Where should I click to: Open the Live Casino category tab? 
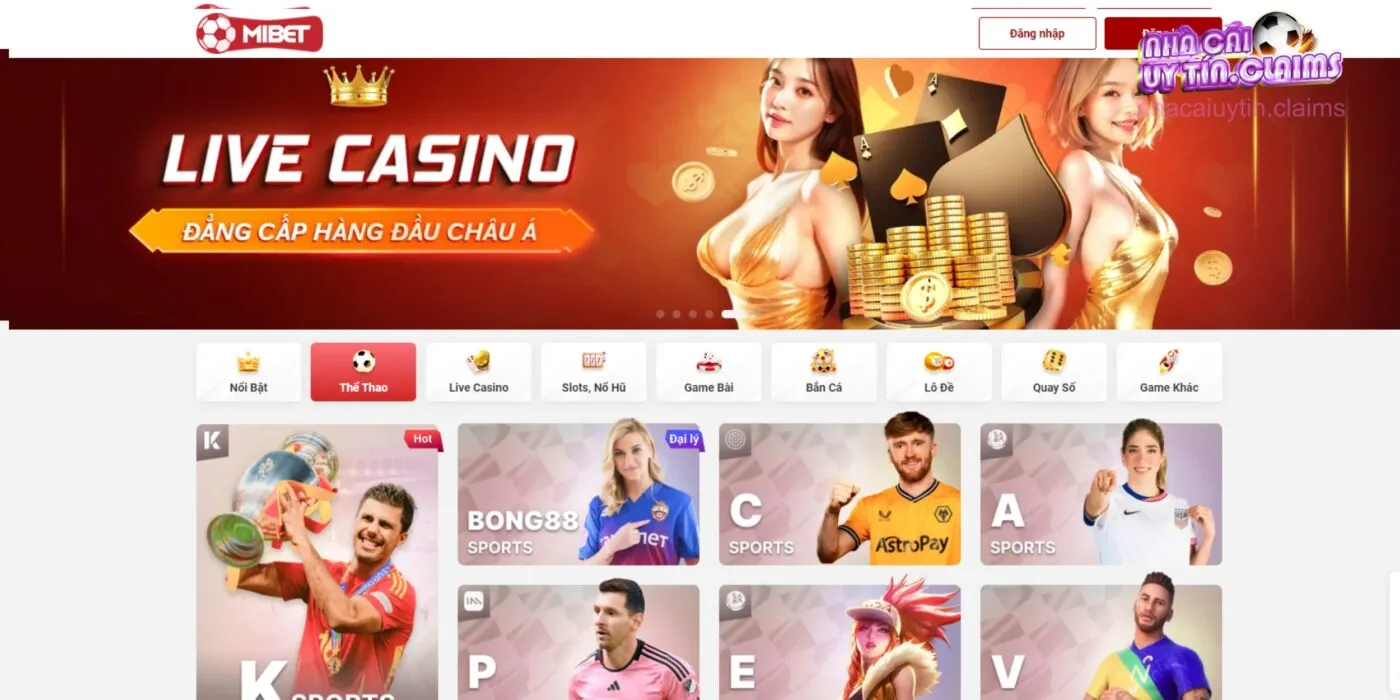478,372
